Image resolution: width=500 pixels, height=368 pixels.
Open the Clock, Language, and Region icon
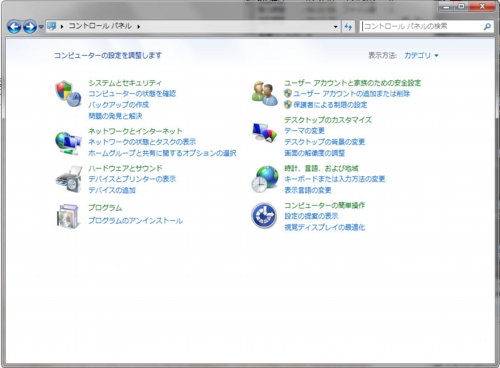(x=265, y=179)
